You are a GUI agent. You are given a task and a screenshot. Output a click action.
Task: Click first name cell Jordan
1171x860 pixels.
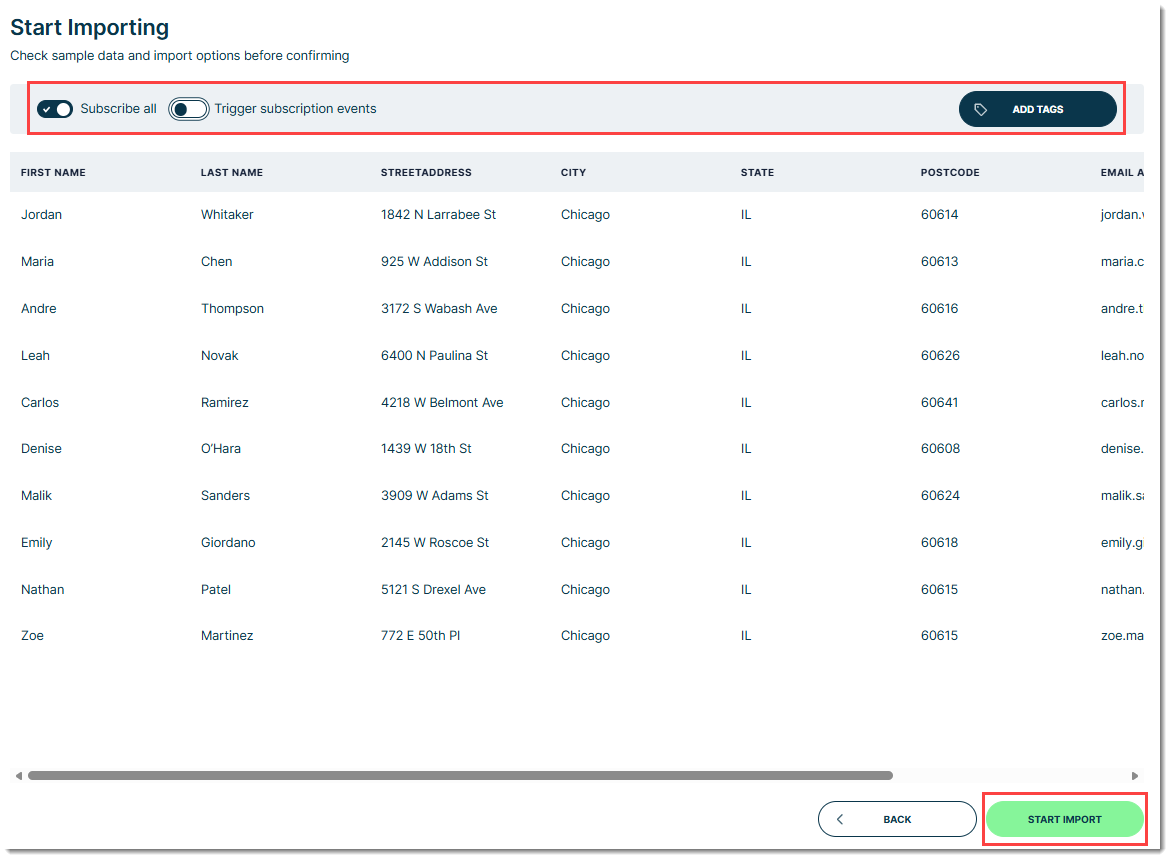tap(41, 214)
